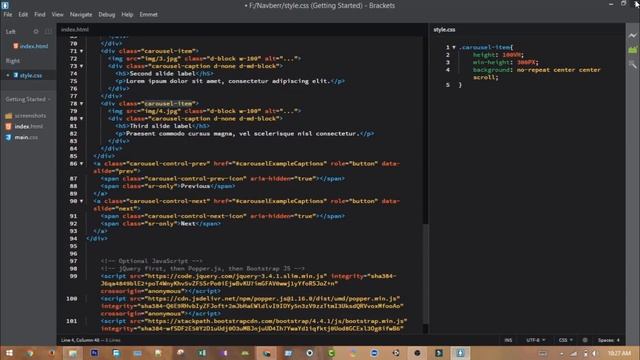Screen dimensions: 640x360
Task: Collapse the code fold at line 71
Action: (x=81, y=51)
